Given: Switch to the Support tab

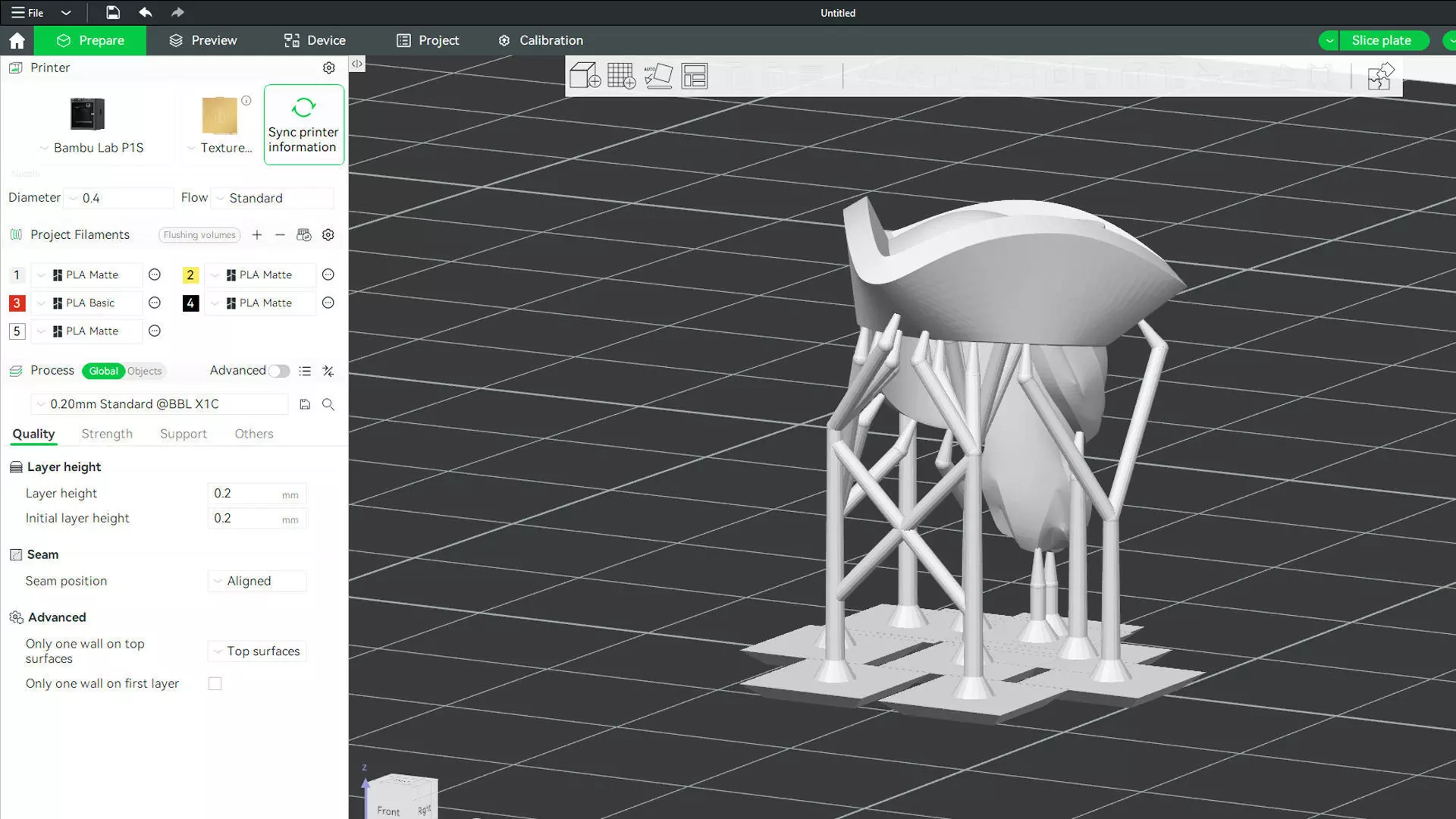Looking at the screenshot, I should coord(183,434).
